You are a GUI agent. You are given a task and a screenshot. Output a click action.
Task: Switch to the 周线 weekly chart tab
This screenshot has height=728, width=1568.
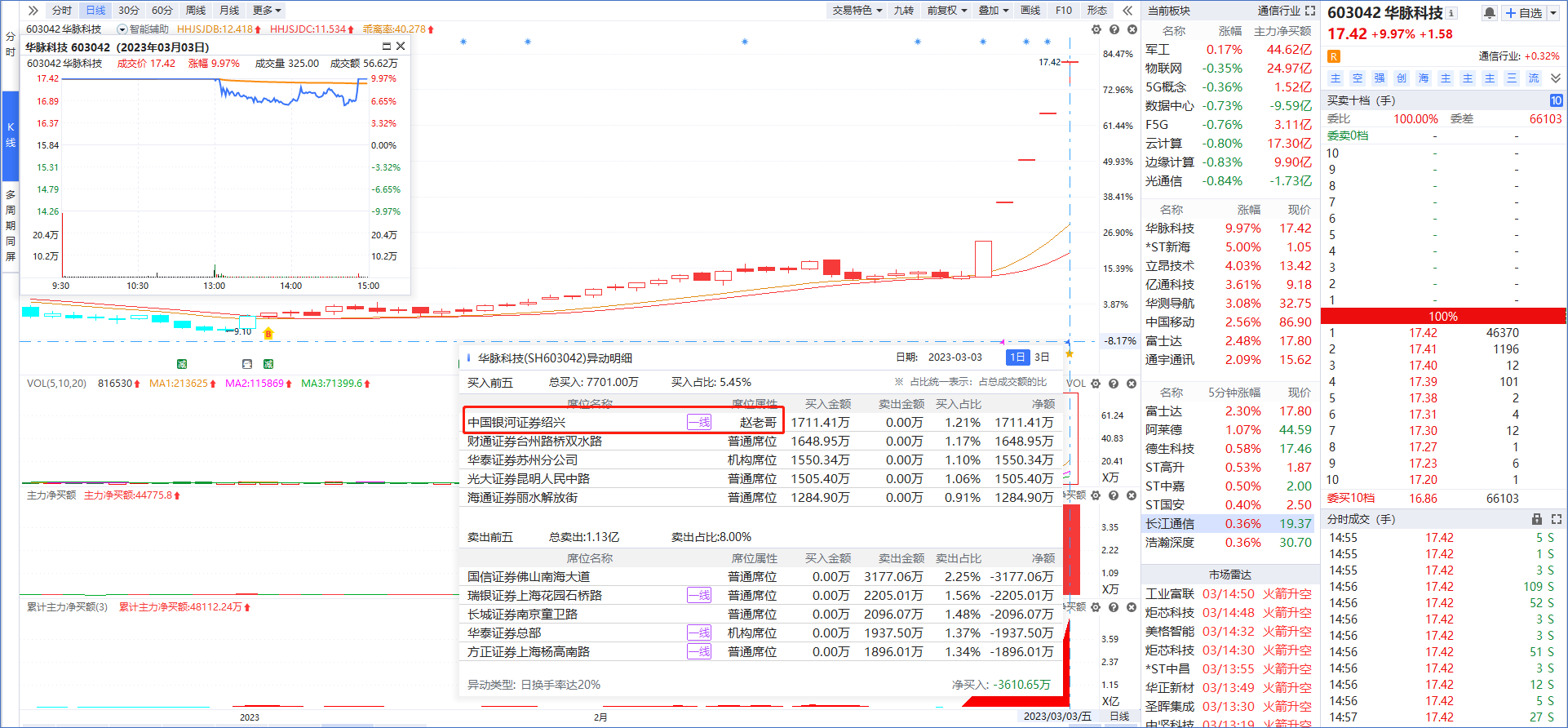[196, 11]
